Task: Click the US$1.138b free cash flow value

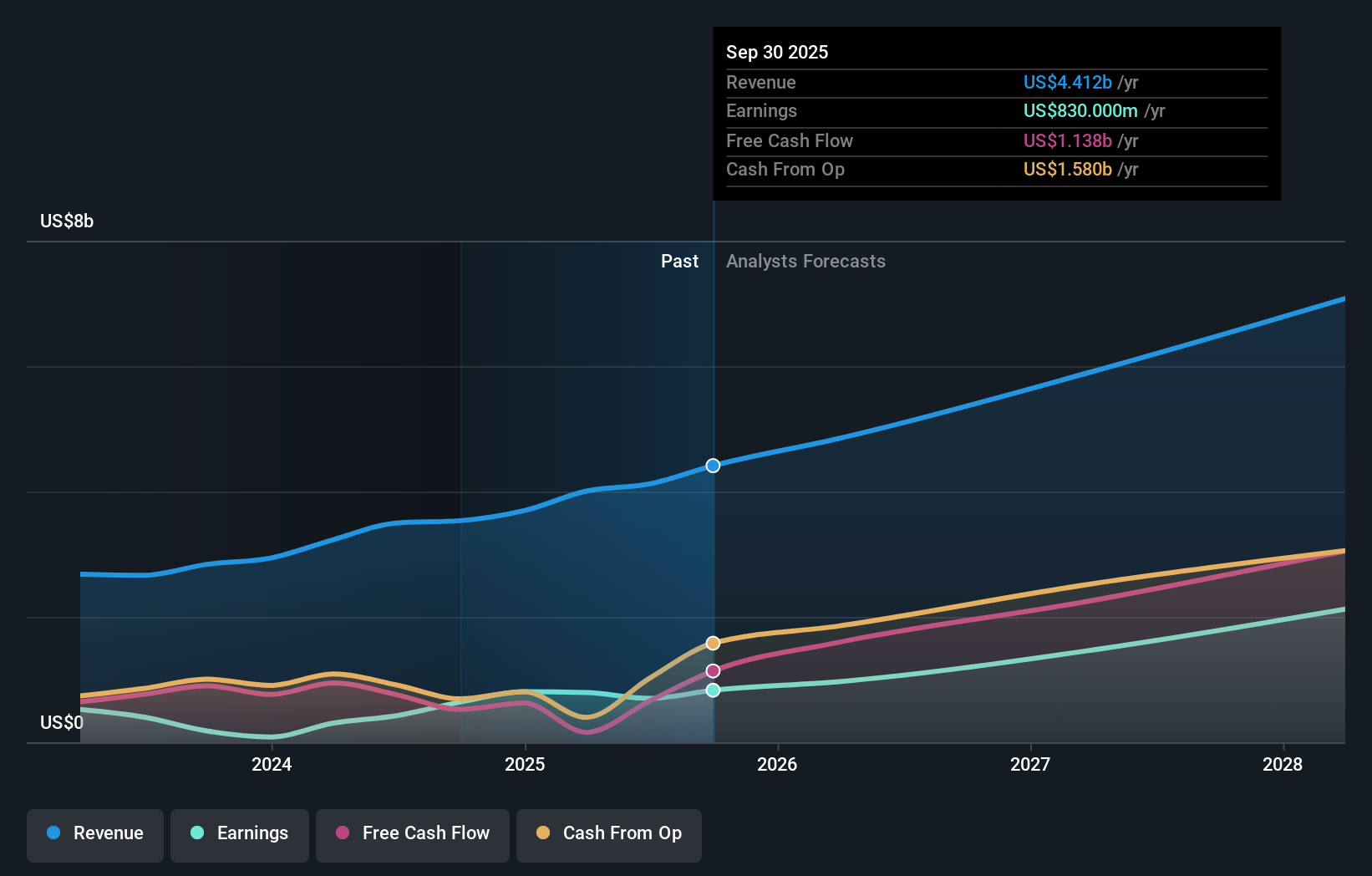Action: (1068, 141)
